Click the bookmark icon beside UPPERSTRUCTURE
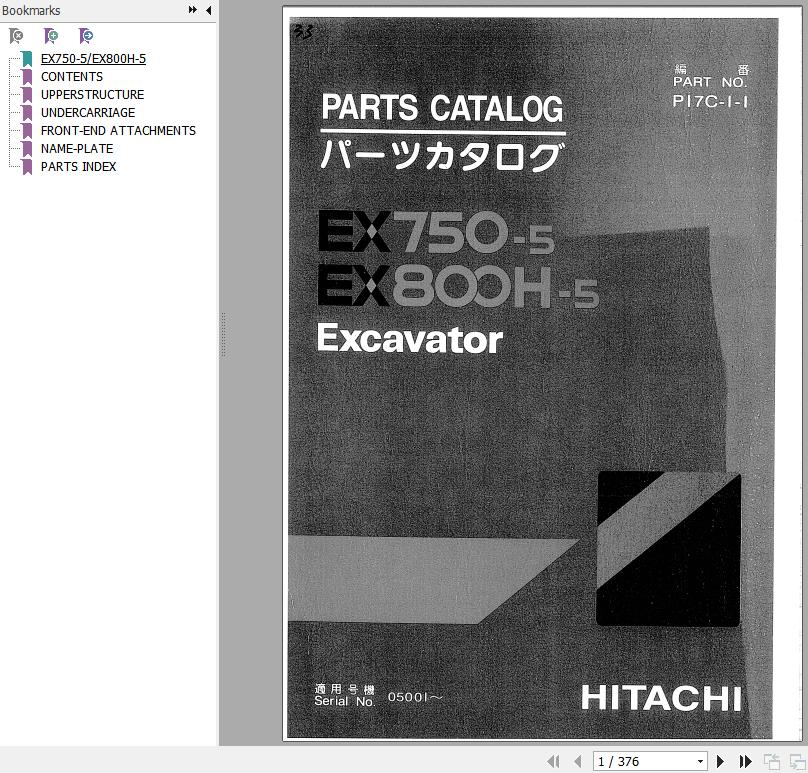 coord(27,95)
